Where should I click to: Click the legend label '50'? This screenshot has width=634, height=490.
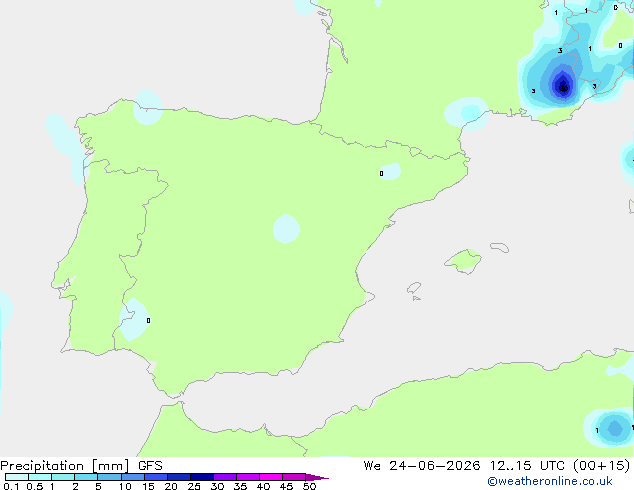tap(309, 486)
